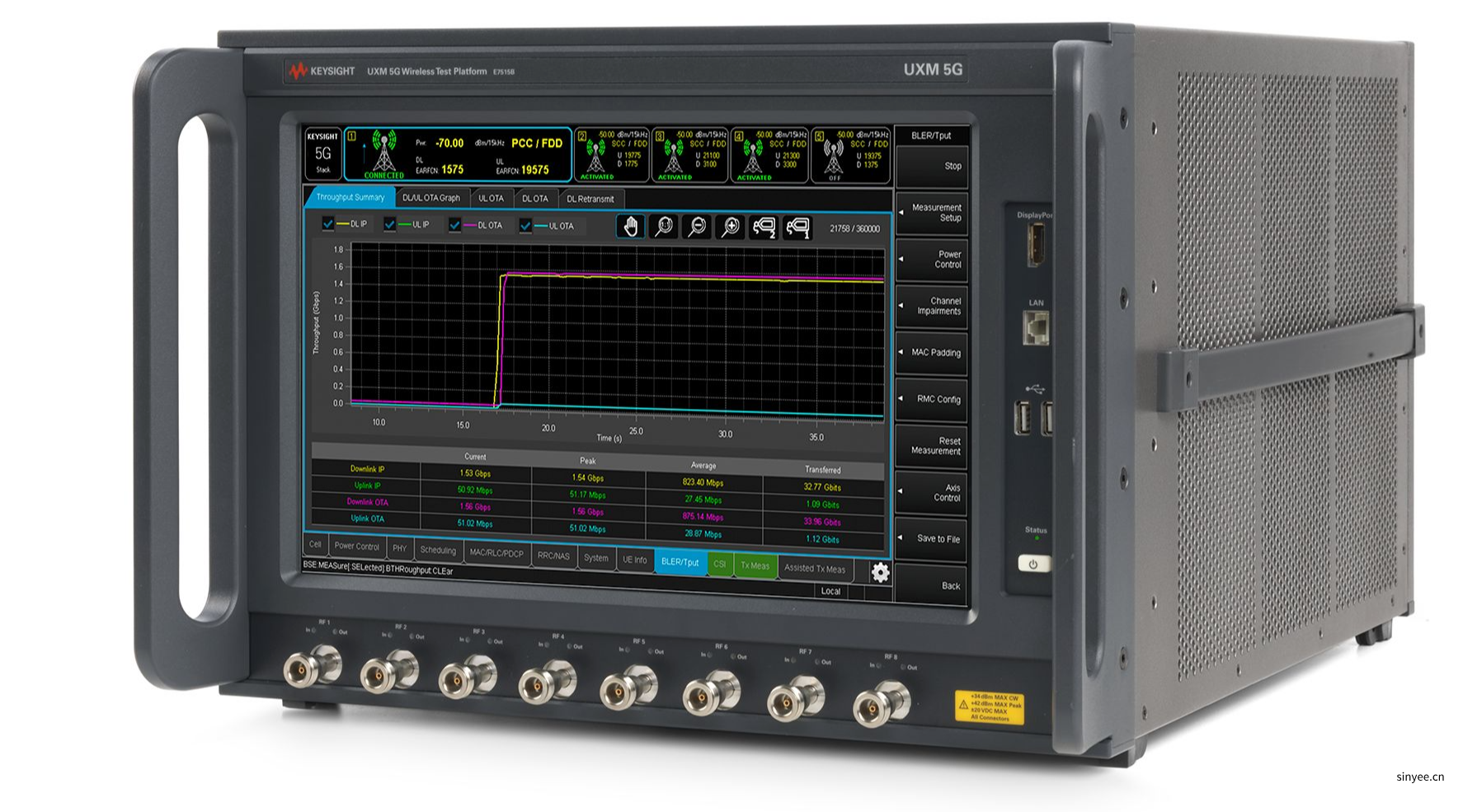Click the zoom reset 1:1 magnifier icon
This screenshot has width=1463, height=812.
point(664,227)
